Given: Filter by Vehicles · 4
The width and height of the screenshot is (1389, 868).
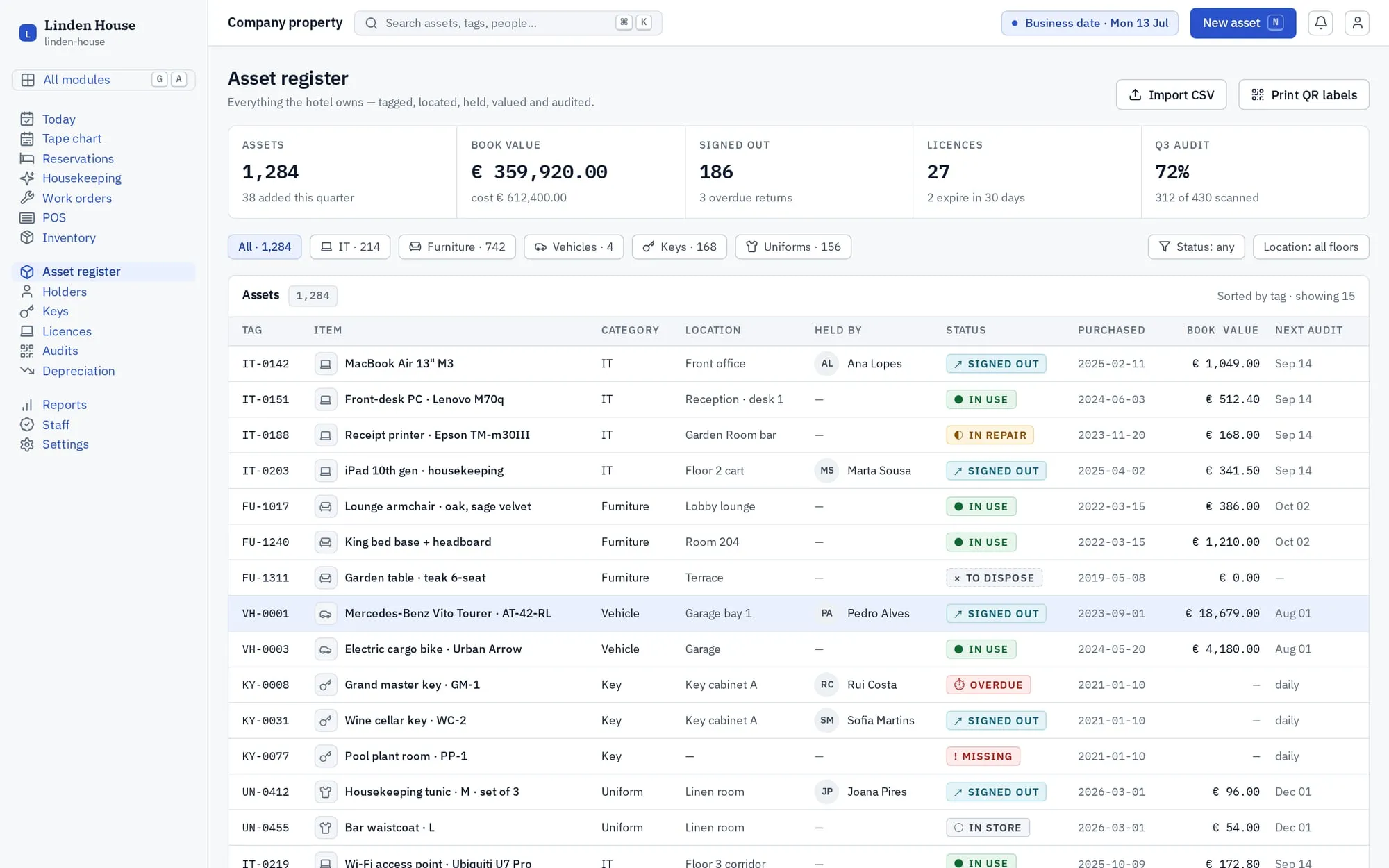Looking at the screenshot, I should click(x=574, y=247).
